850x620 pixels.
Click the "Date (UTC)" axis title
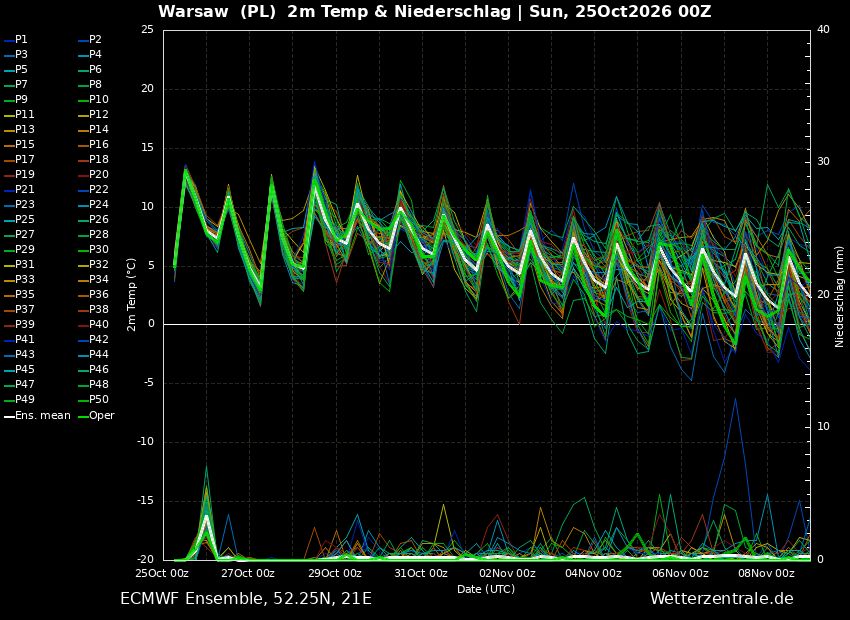[486, 589]
